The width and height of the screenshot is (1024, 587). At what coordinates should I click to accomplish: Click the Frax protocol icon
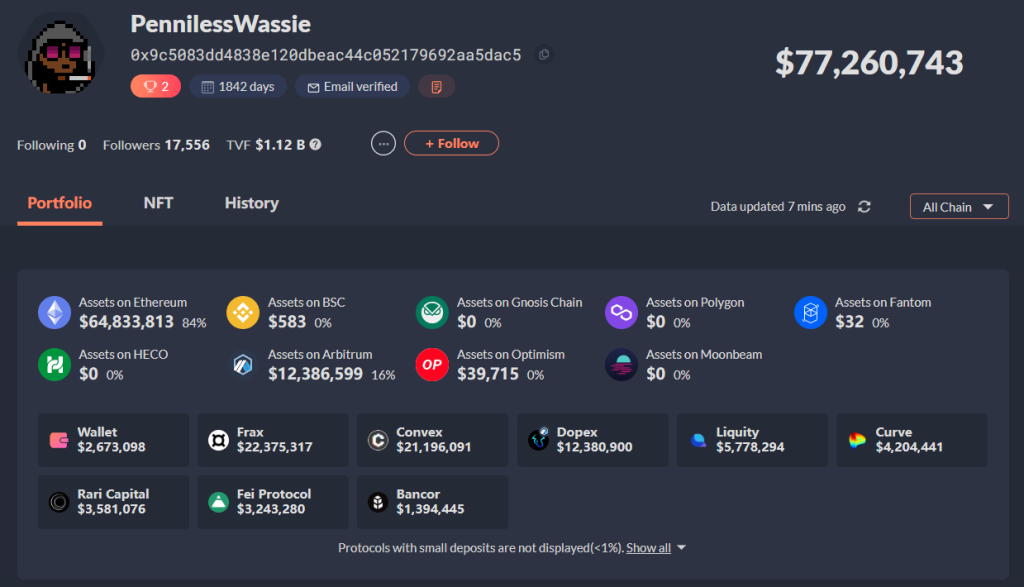pyautogui.click(x=218, y=440)
